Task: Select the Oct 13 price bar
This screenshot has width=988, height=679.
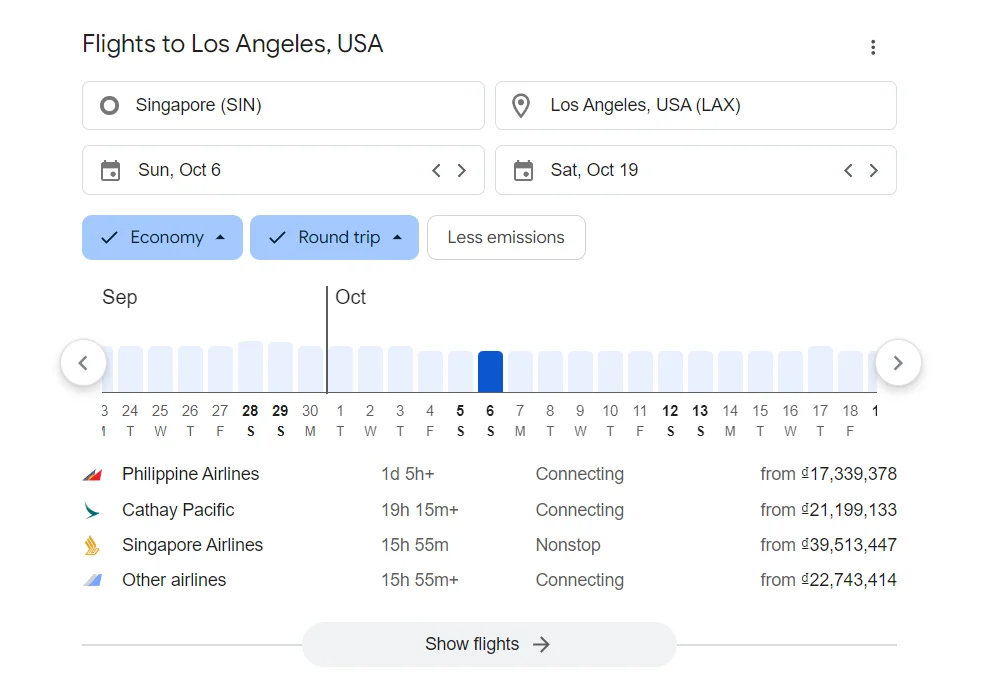Action: click(x=700, y=372)
